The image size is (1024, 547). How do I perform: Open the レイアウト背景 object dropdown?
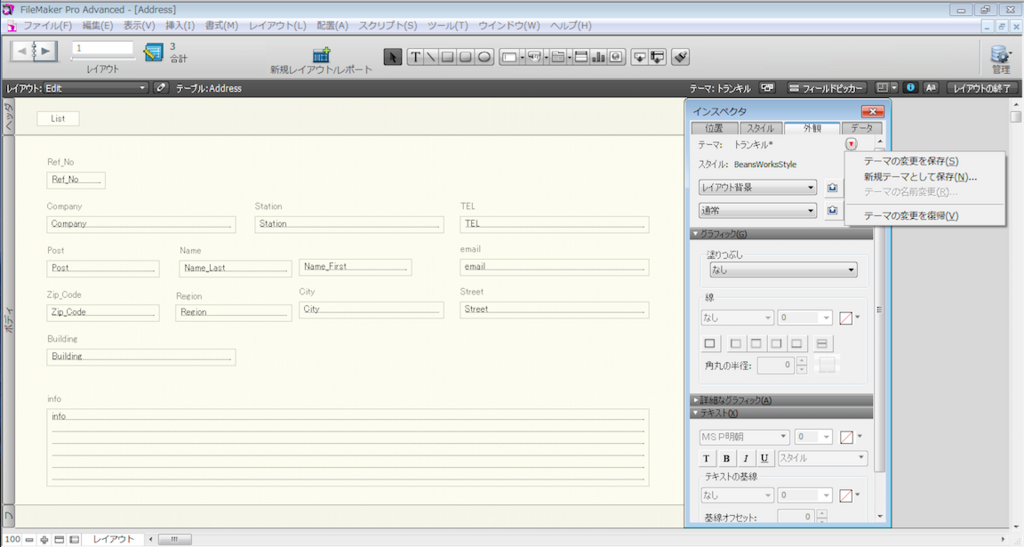(758, 188)
